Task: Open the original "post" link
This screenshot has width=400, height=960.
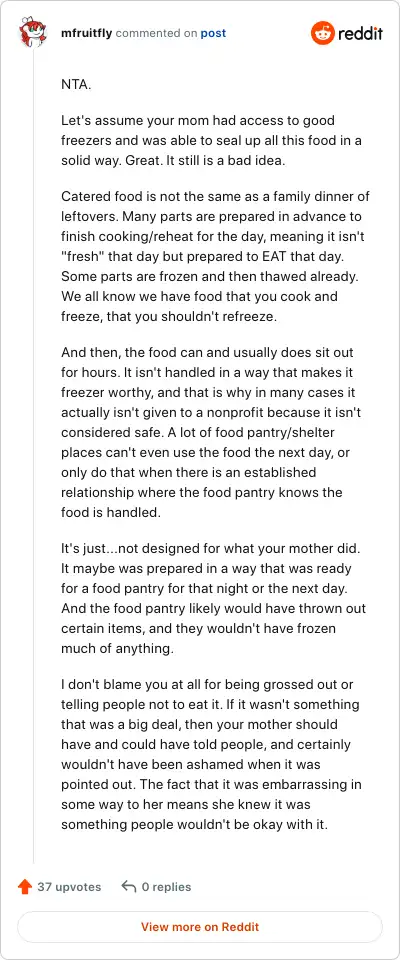Action: (x=213, y=33)
